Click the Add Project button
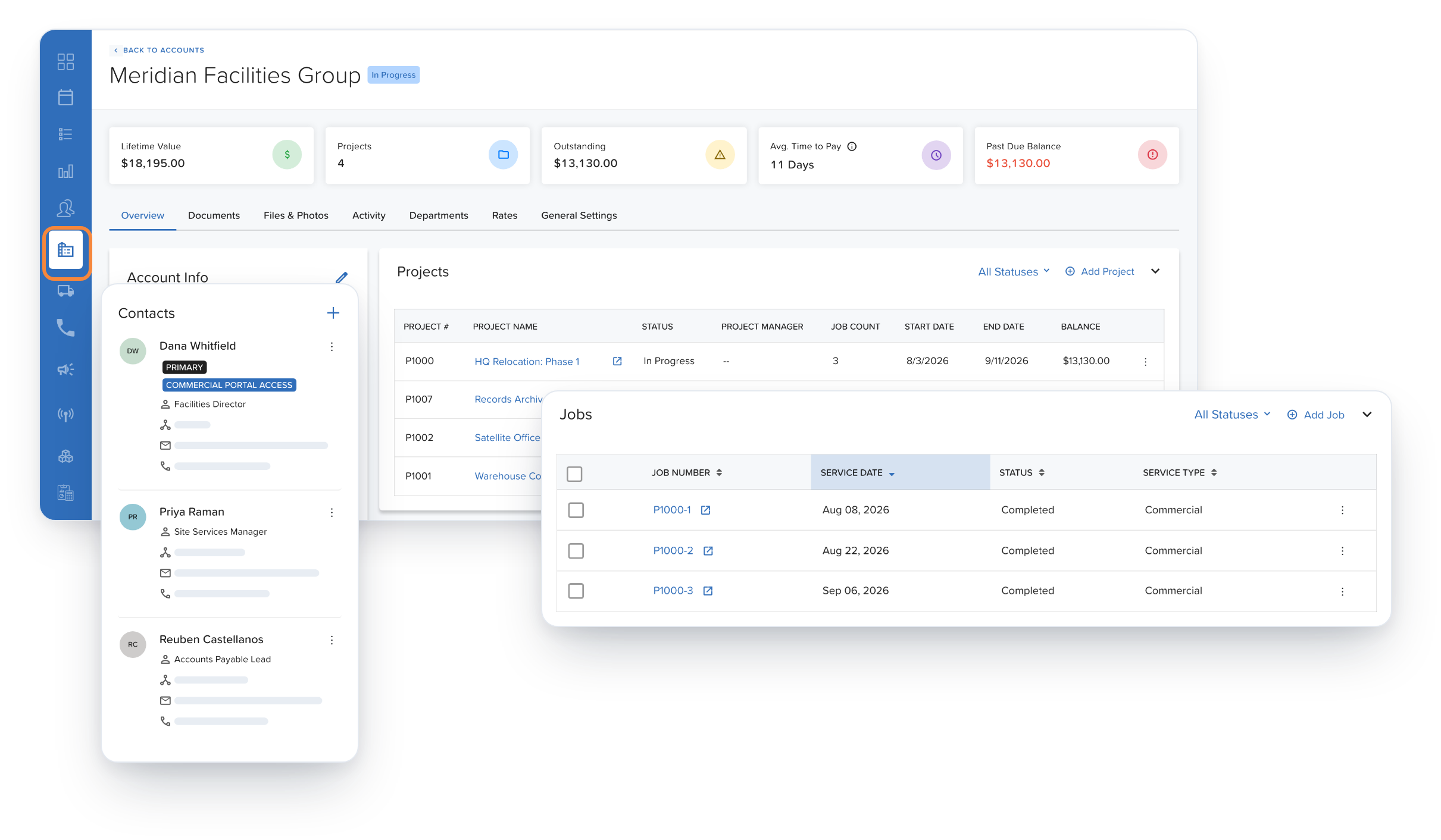The image size is (1441, 840). (x=1100, y=271)
